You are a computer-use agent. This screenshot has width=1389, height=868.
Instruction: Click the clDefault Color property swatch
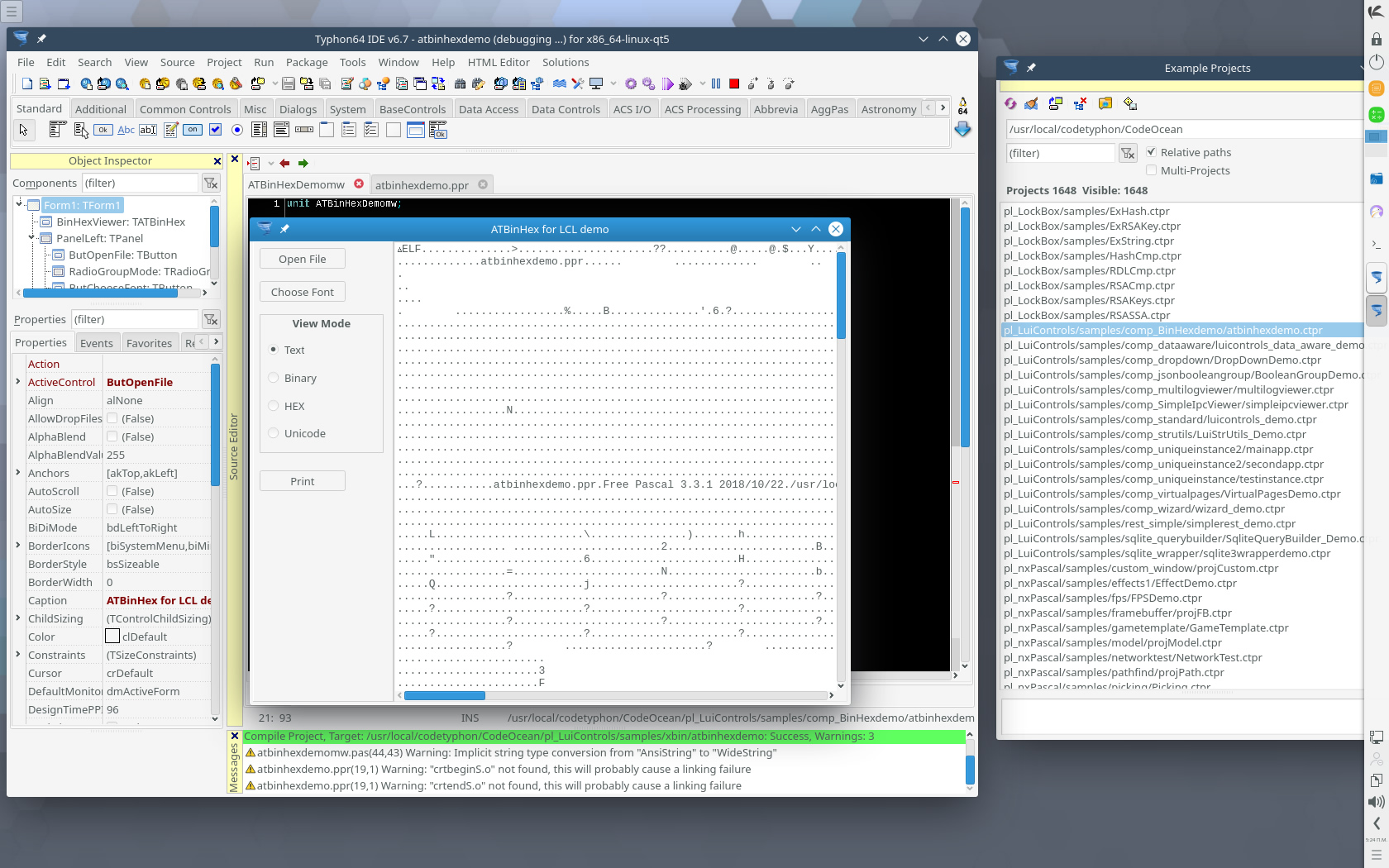tap(112, 637)
